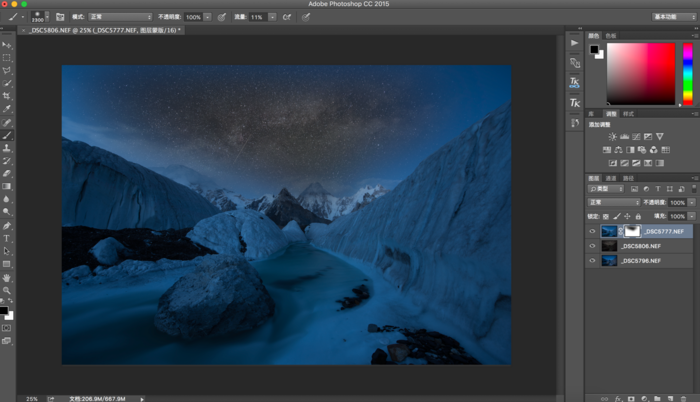Select the _DSC5777.NEF layer mask thumbnail
This screenshot has height=402, width=700.
[x=631, y=231]
